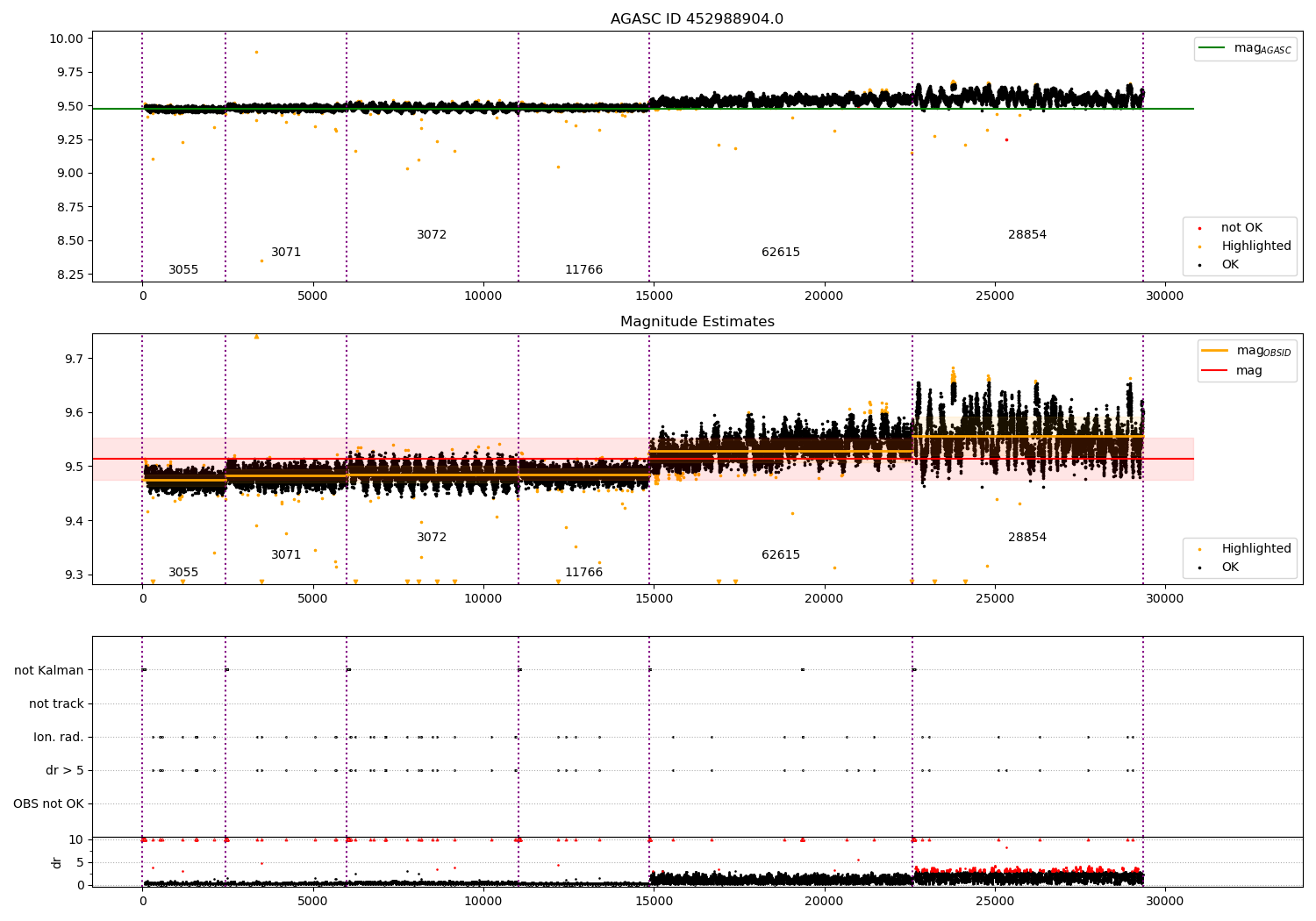
Task: Click the "8.75" y-axis tick label
Action: tap(69, 207)
